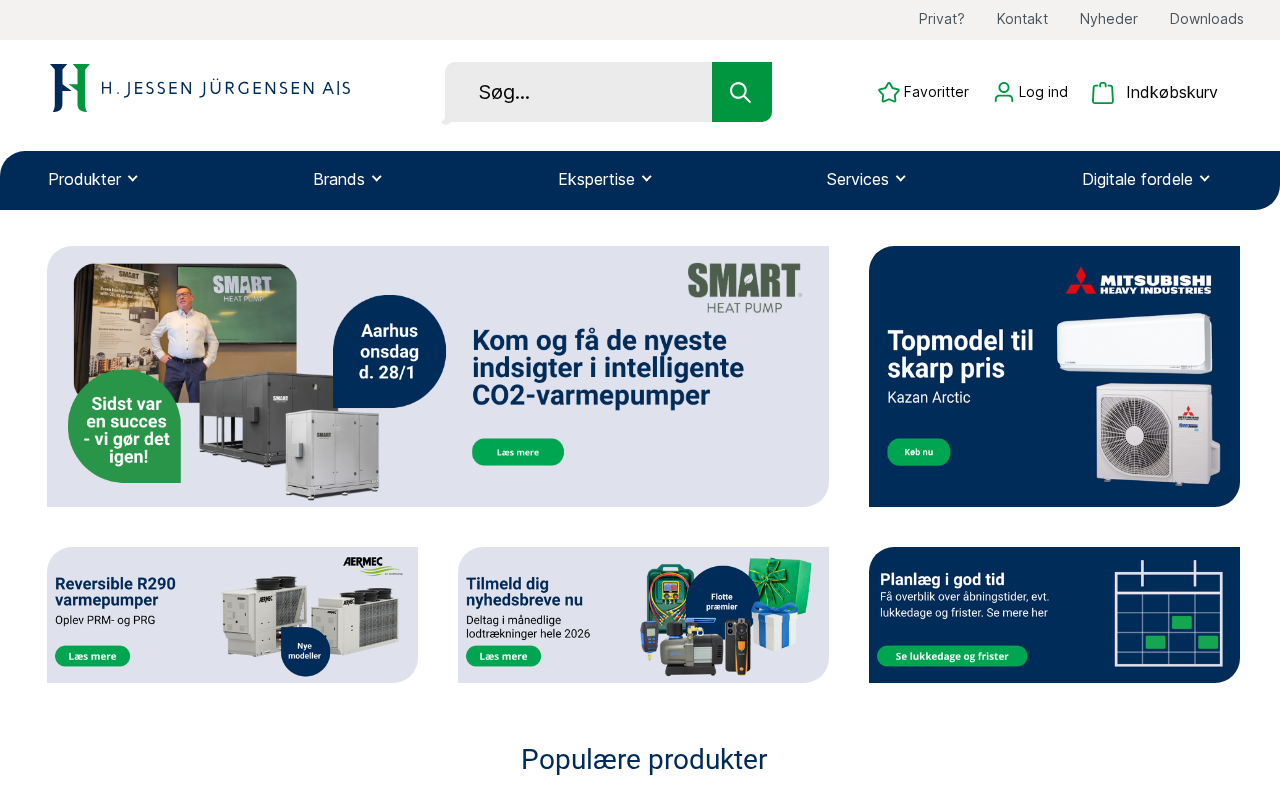Click into the Søg search field
Image resolution: width=1280 pixels, height=800 pixels.
pyautogui.click(x=578, y=92)
